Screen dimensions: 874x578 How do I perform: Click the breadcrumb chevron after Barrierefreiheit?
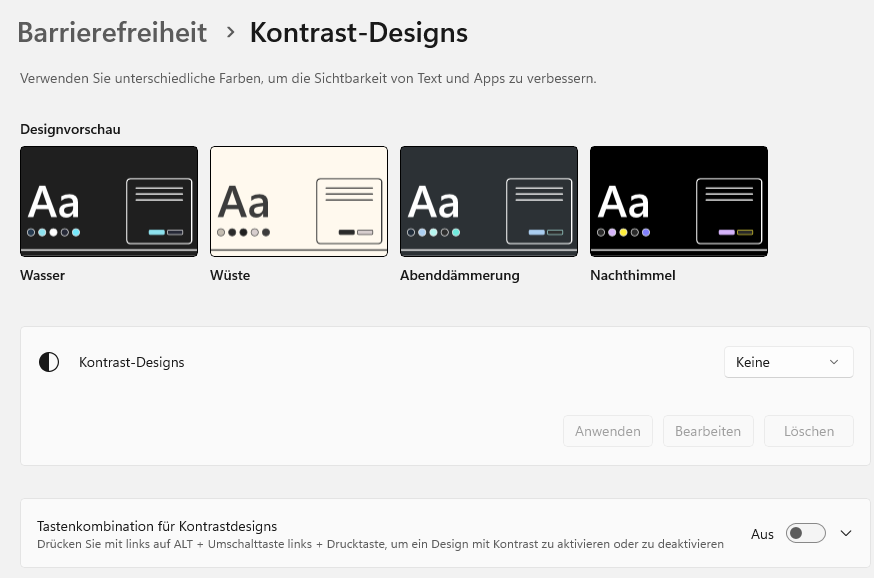(231, 32)
